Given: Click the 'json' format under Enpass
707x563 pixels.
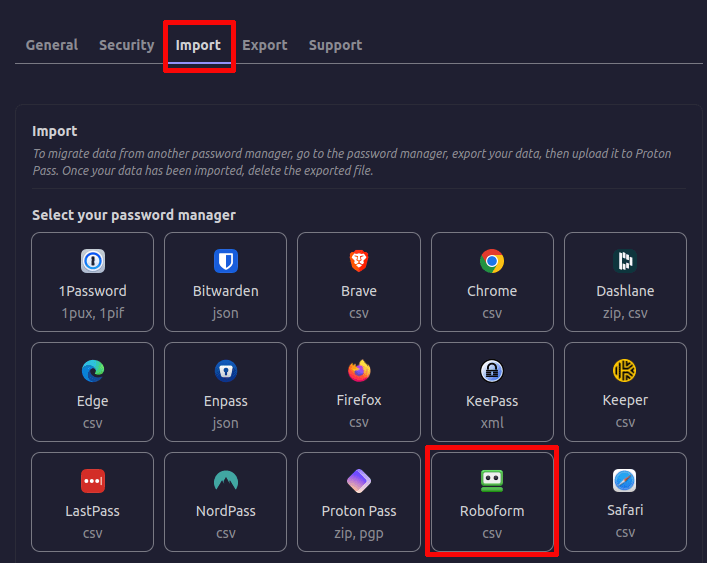Looking at the screenshot, I should 225,423.
